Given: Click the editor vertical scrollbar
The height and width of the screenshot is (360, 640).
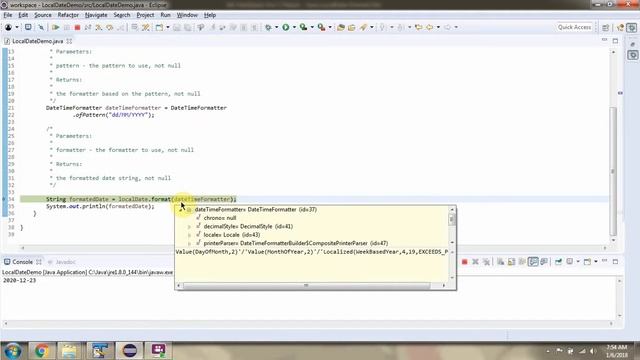Looking at the screenshot, I should point(613,171).
